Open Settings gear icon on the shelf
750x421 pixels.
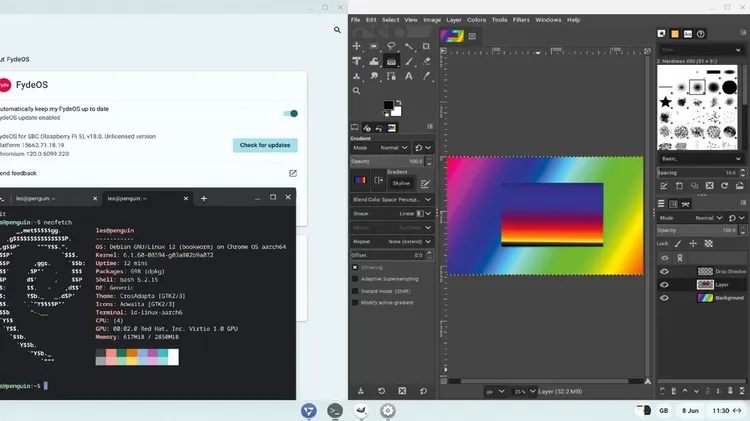(x=387, y=410)
